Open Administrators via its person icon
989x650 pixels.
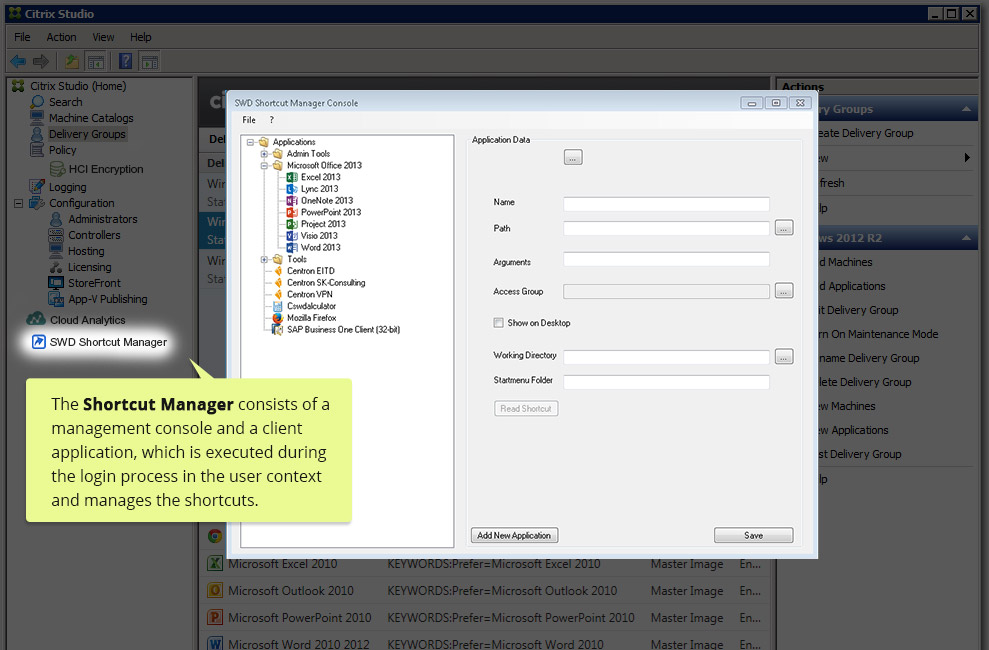56,219
